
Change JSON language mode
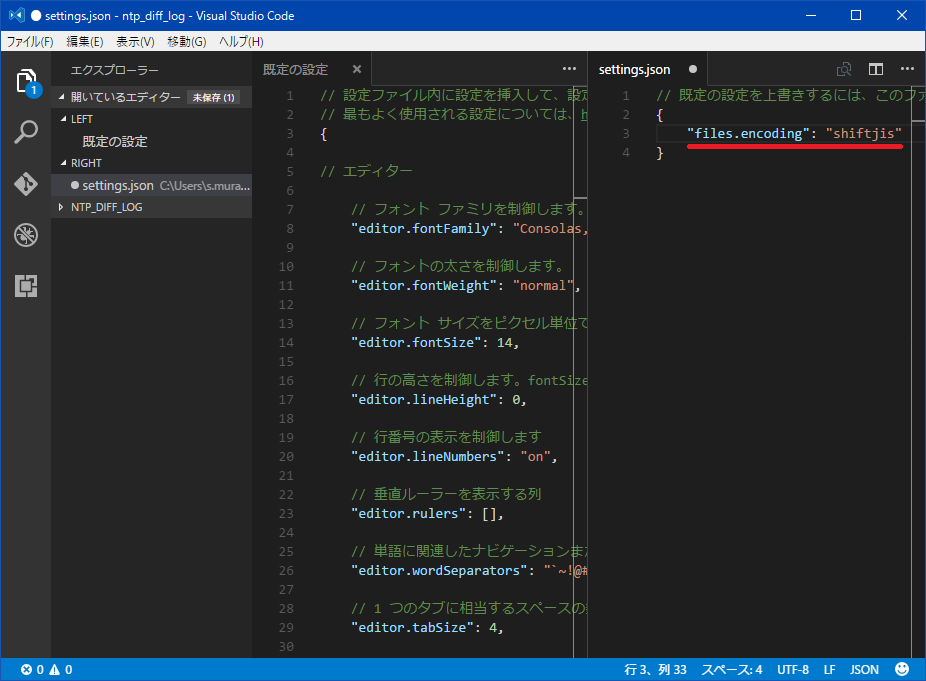pos(864,670)
